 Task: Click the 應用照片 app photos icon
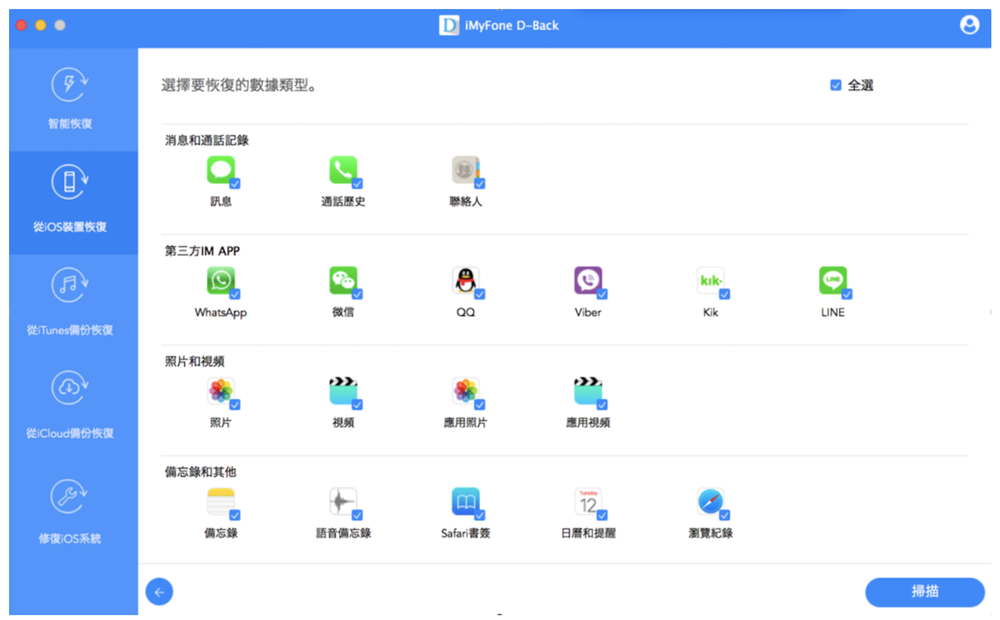tap(466, 391)
